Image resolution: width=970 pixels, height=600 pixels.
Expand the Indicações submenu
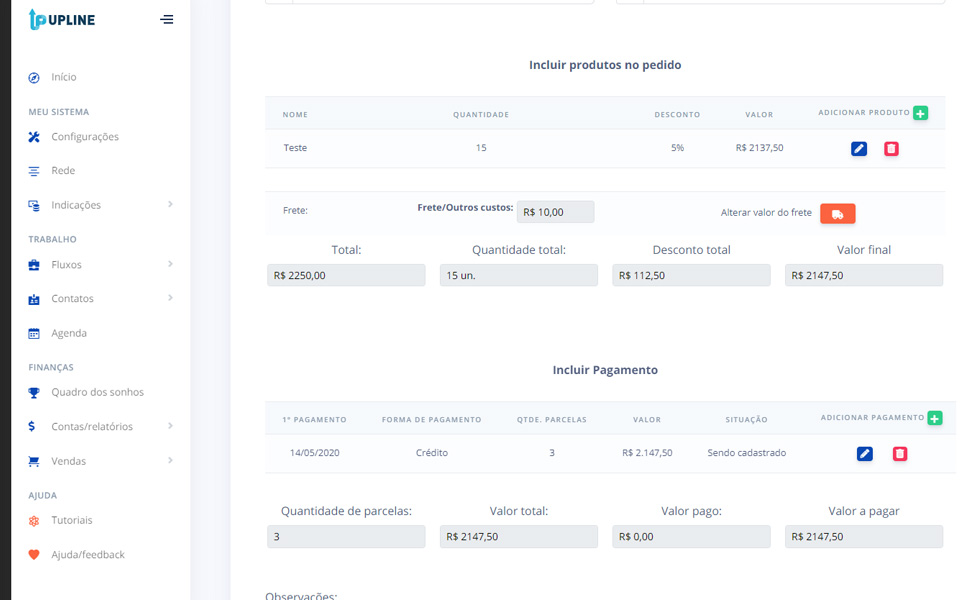click(x=100, y=205)
